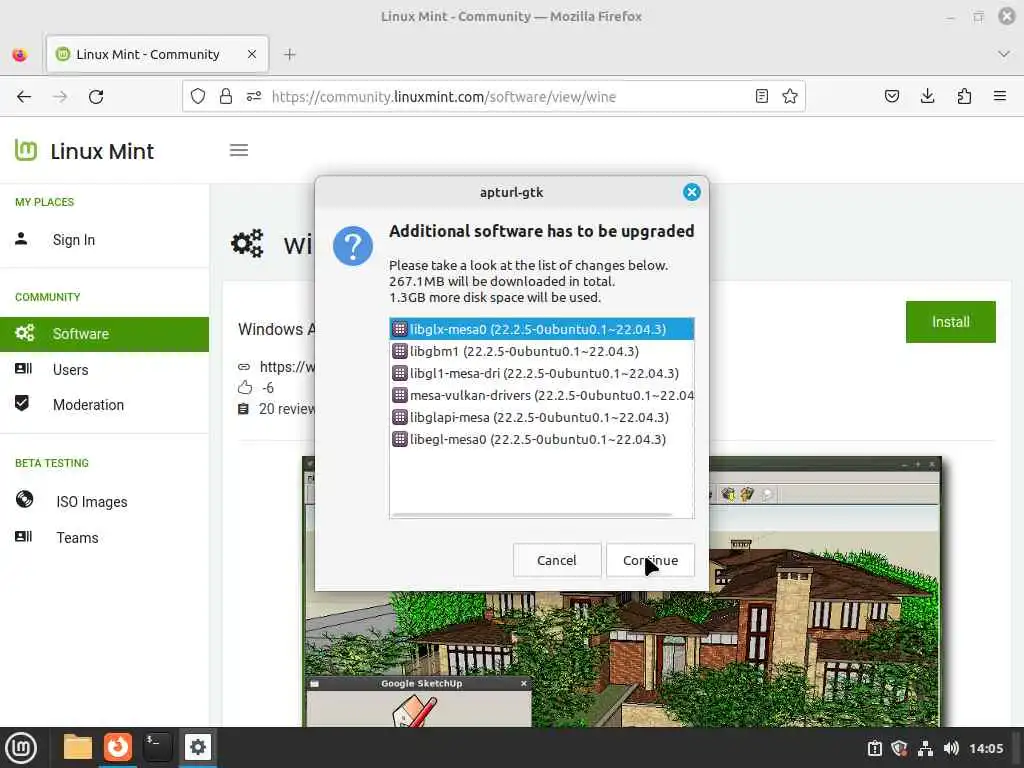
Task: Reload the current page
Action: 96,97
